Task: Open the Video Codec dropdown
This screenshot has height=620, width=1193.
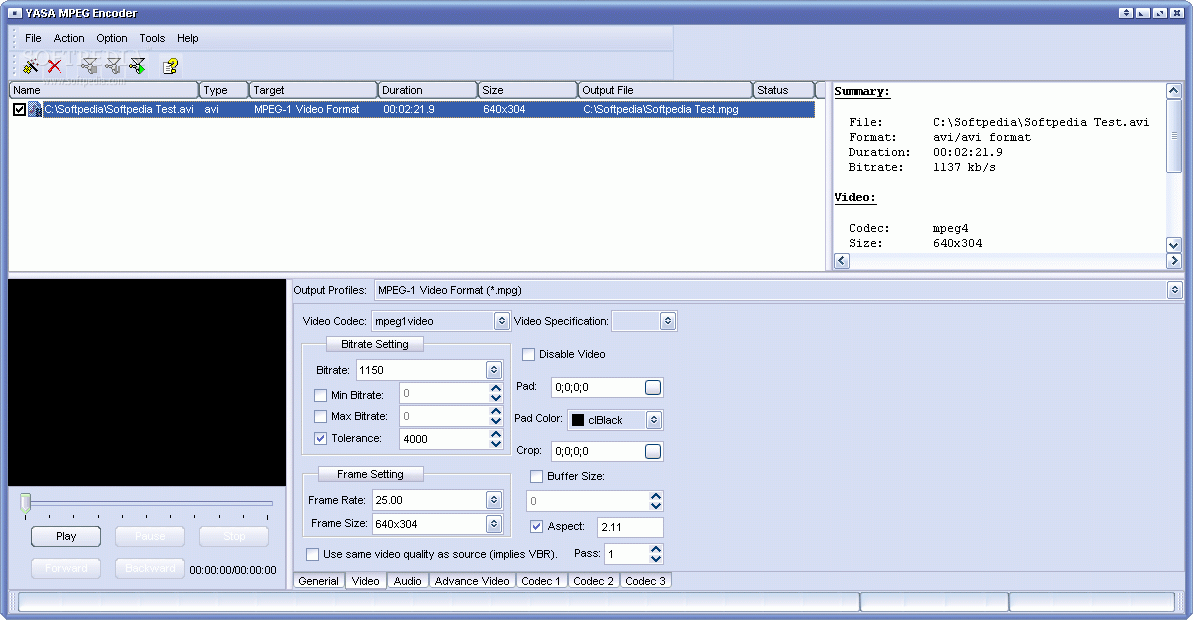Action: point(501,321)
